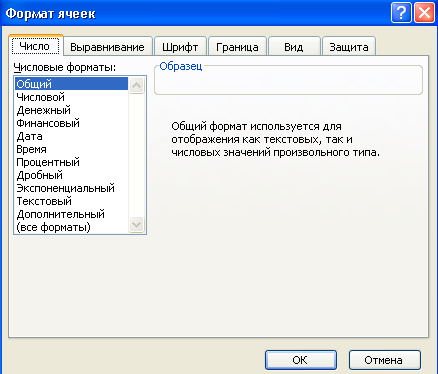Open the Число tab
This screenshot has height=374, width=438.
pyautogui.click(x=36, y=45)
